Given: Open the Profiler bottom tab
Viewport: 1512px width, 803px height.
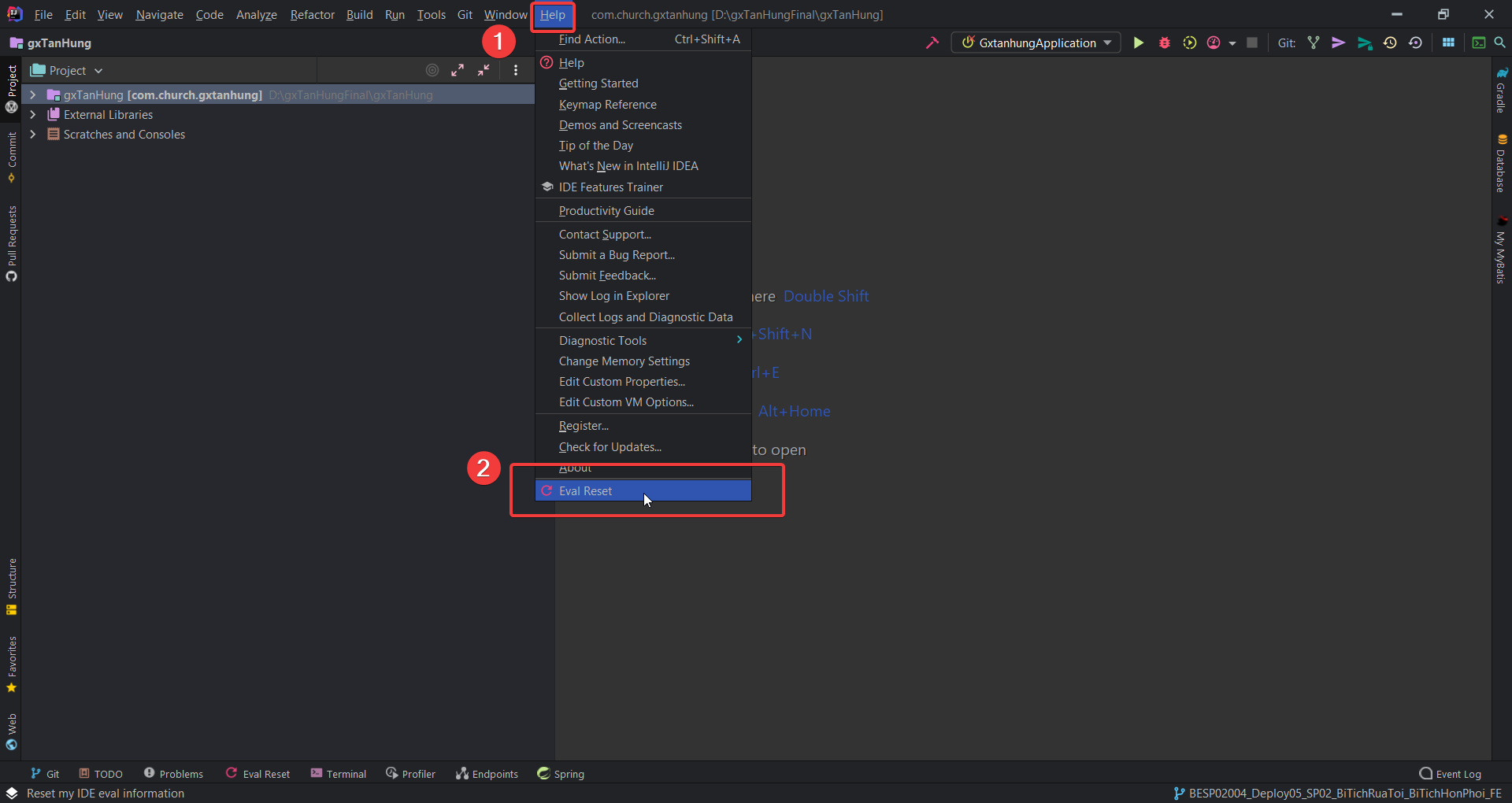Looking at the screenshot, I should [x=410, y=774].
